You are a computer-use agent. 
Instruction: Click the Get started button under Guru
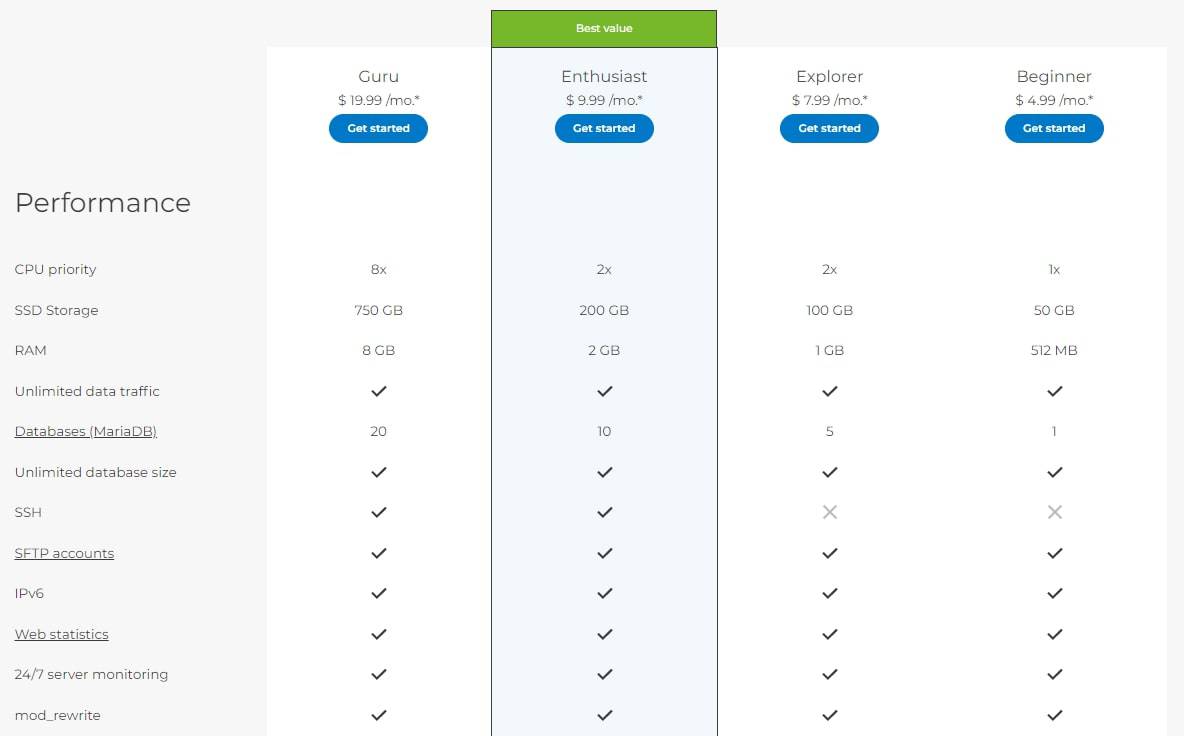pyautogui.click(x=378, y=128)
